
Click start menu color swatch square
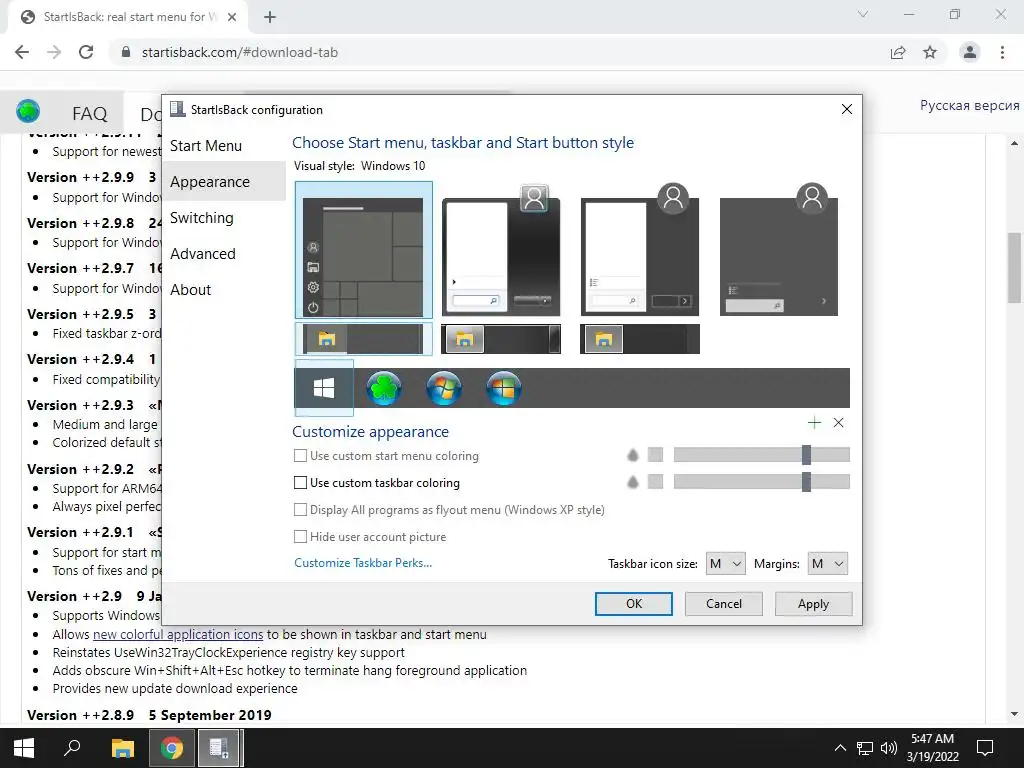click(x=655, y=455)
